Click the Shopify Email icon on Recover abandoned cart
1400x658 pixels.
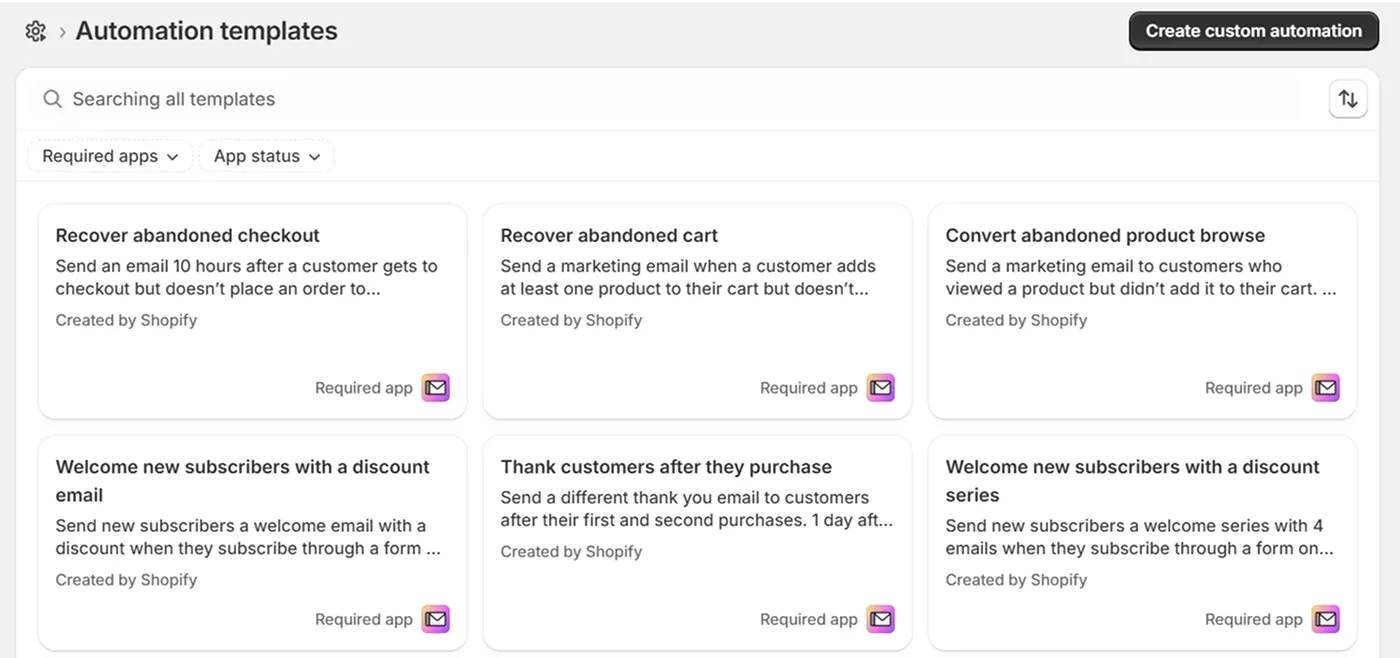coord(881,387)
